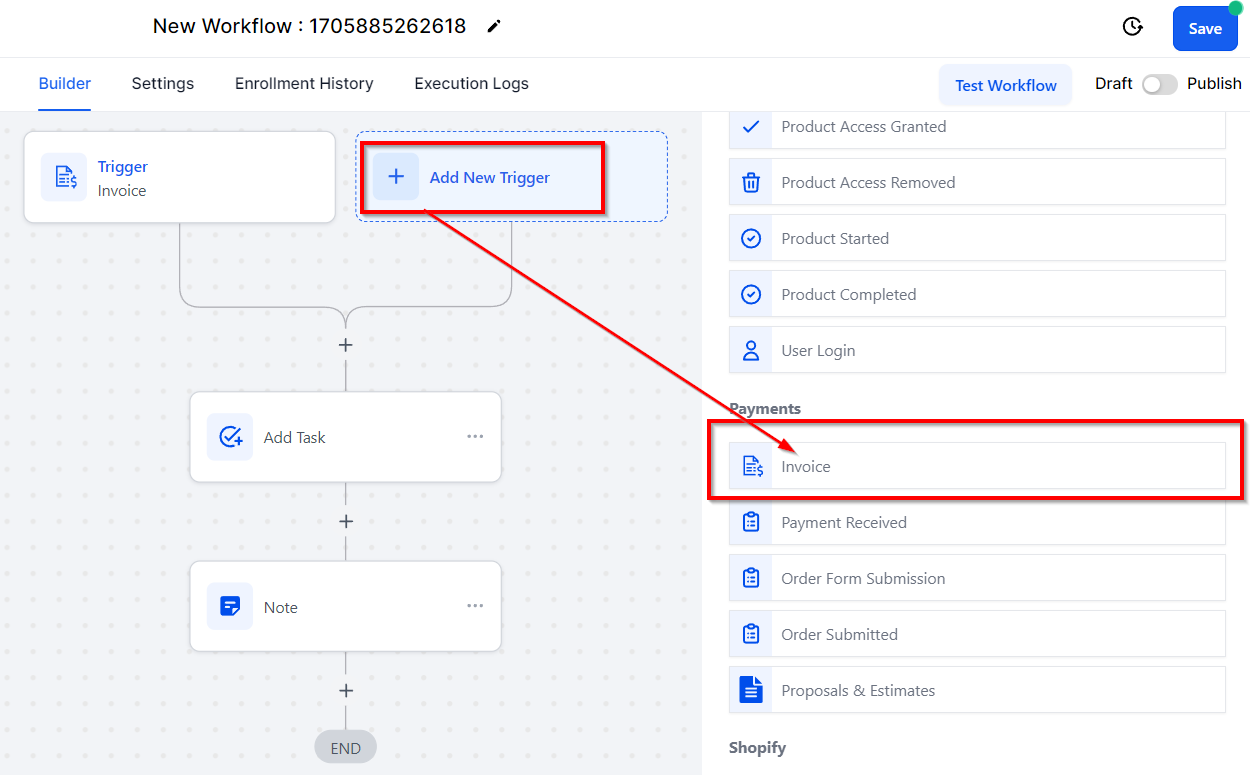The width and height of the screenshot is (1250, 775).
Task: Click the Draft label
Action: (x=1114, y=84)
